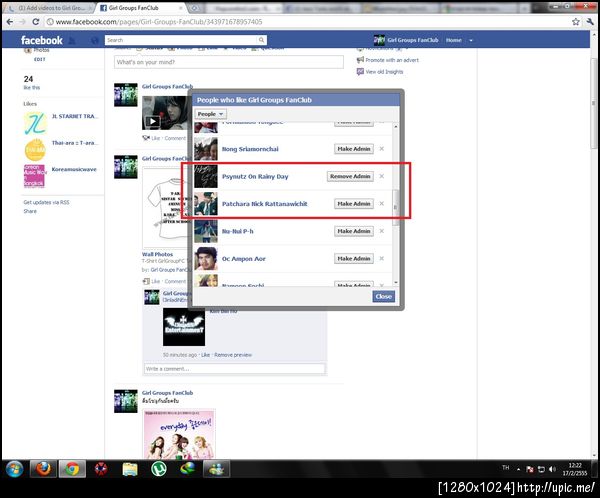Make Oc Ampon Aor an admin

[354, 259]
